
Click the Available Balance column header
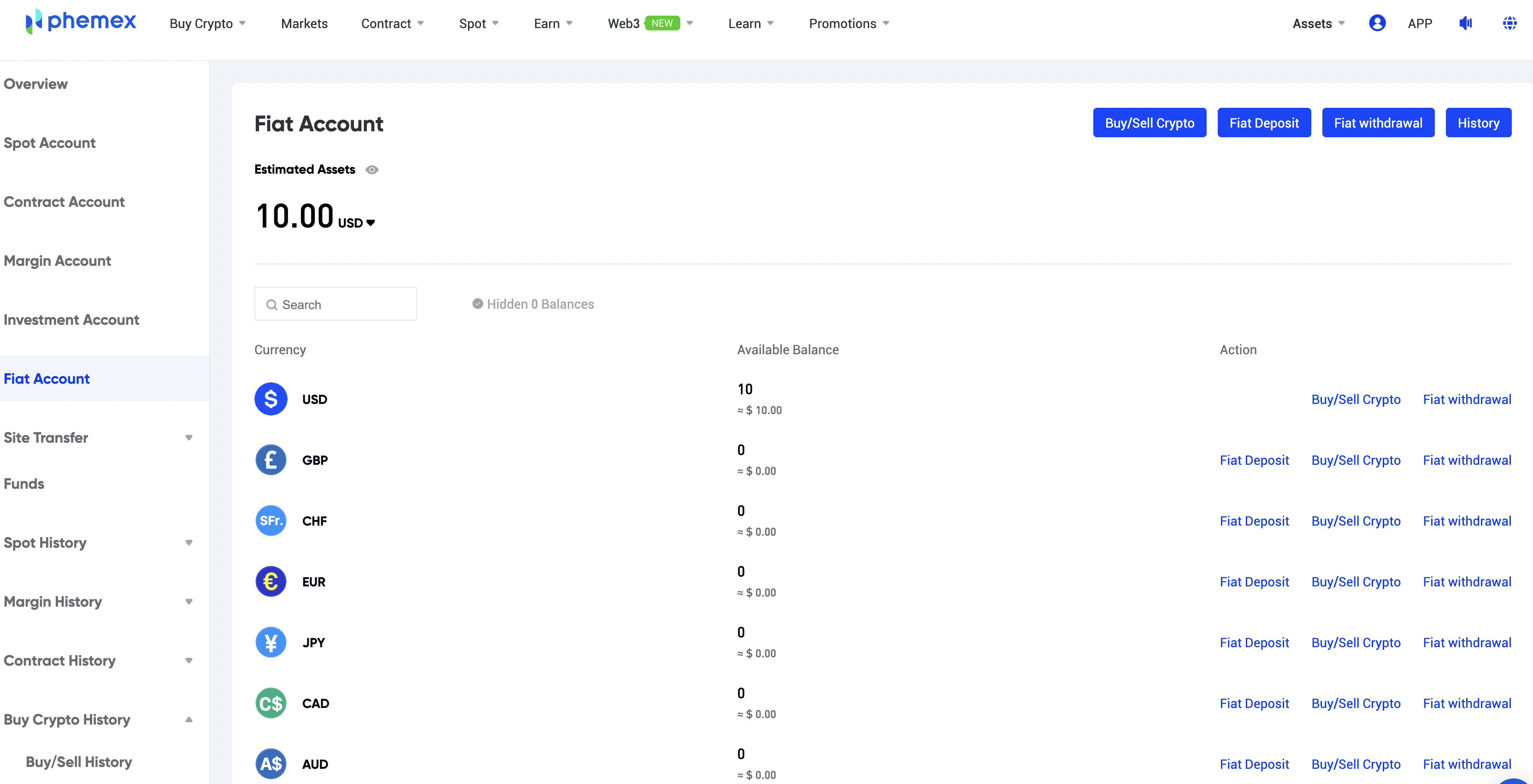(x=787, y=350)
